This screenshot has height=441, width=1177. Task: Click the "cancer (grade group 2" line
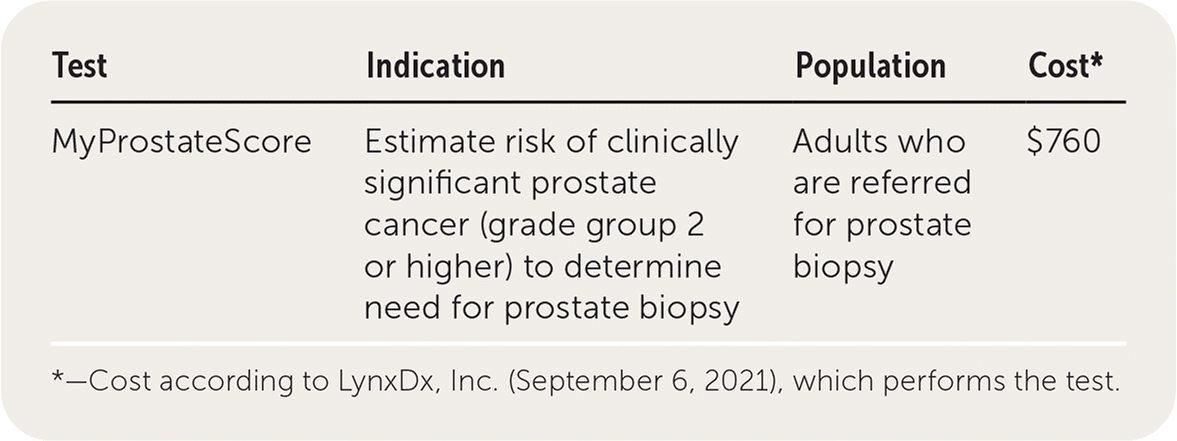(534, 225)
